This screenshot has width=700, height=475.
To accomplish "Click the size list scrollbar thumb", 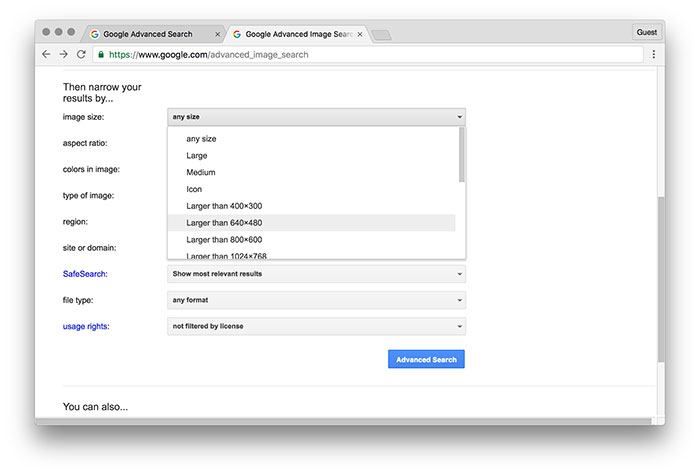I will 461,154.
